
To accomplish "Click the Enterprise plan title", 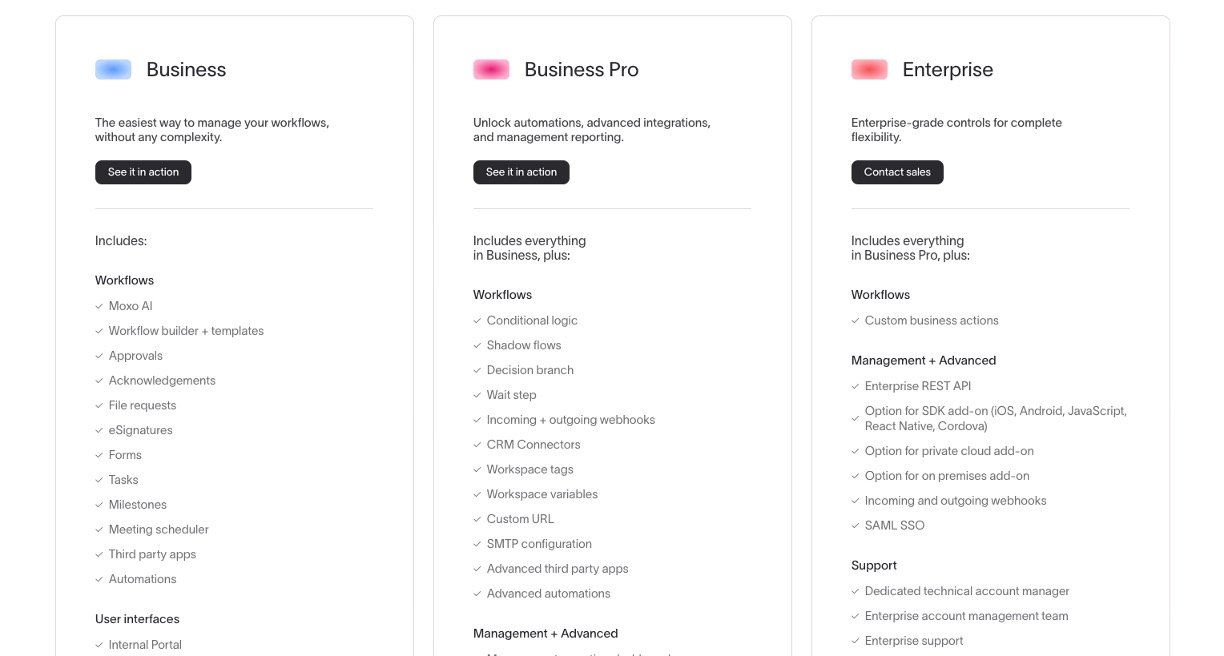I will coord(947,70).
